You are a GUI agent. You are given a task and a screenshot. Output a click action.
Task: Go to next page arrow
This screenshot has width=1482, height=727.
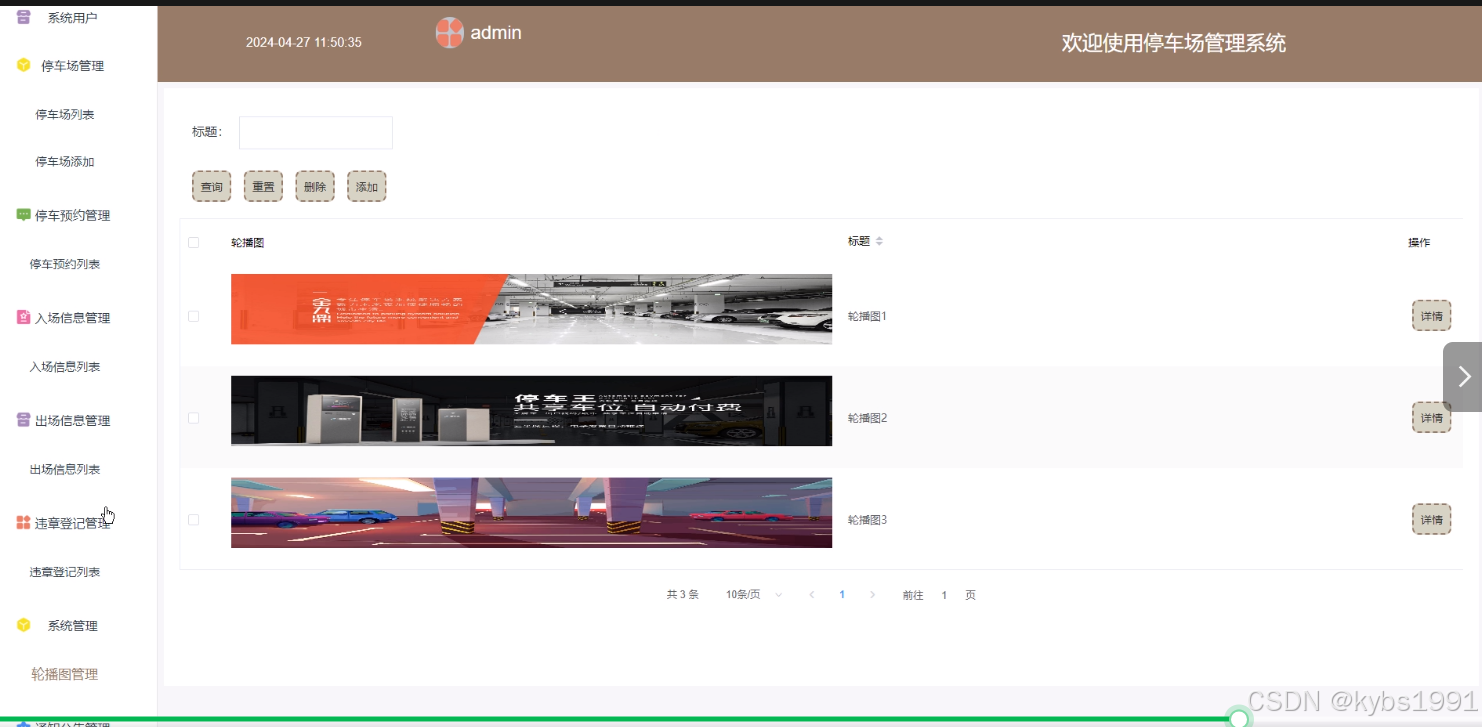tap(872, 595)
